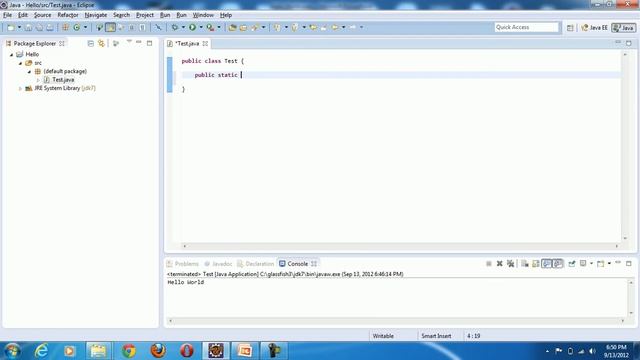Expand the JRE System Library node
The height and width of the screenshot is (360, 640).
[x=20, y=88]
